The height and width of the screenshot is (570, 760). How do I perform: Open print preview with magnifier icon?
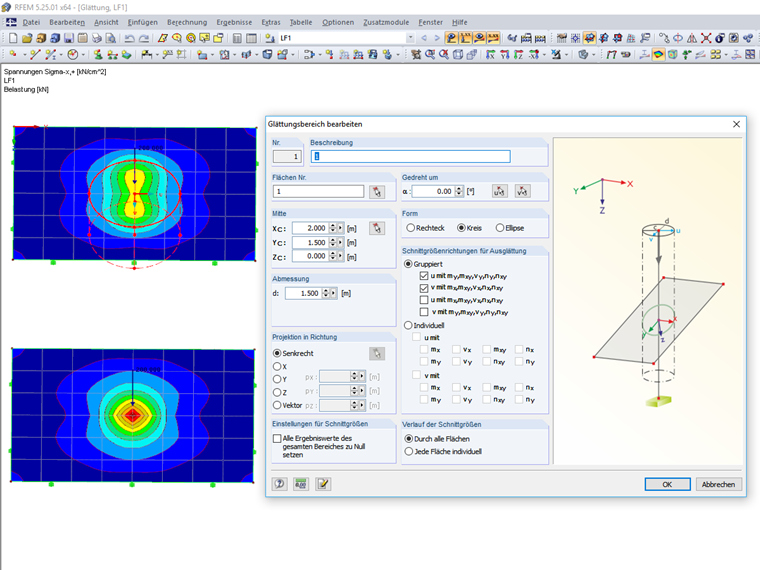point(111,38)
